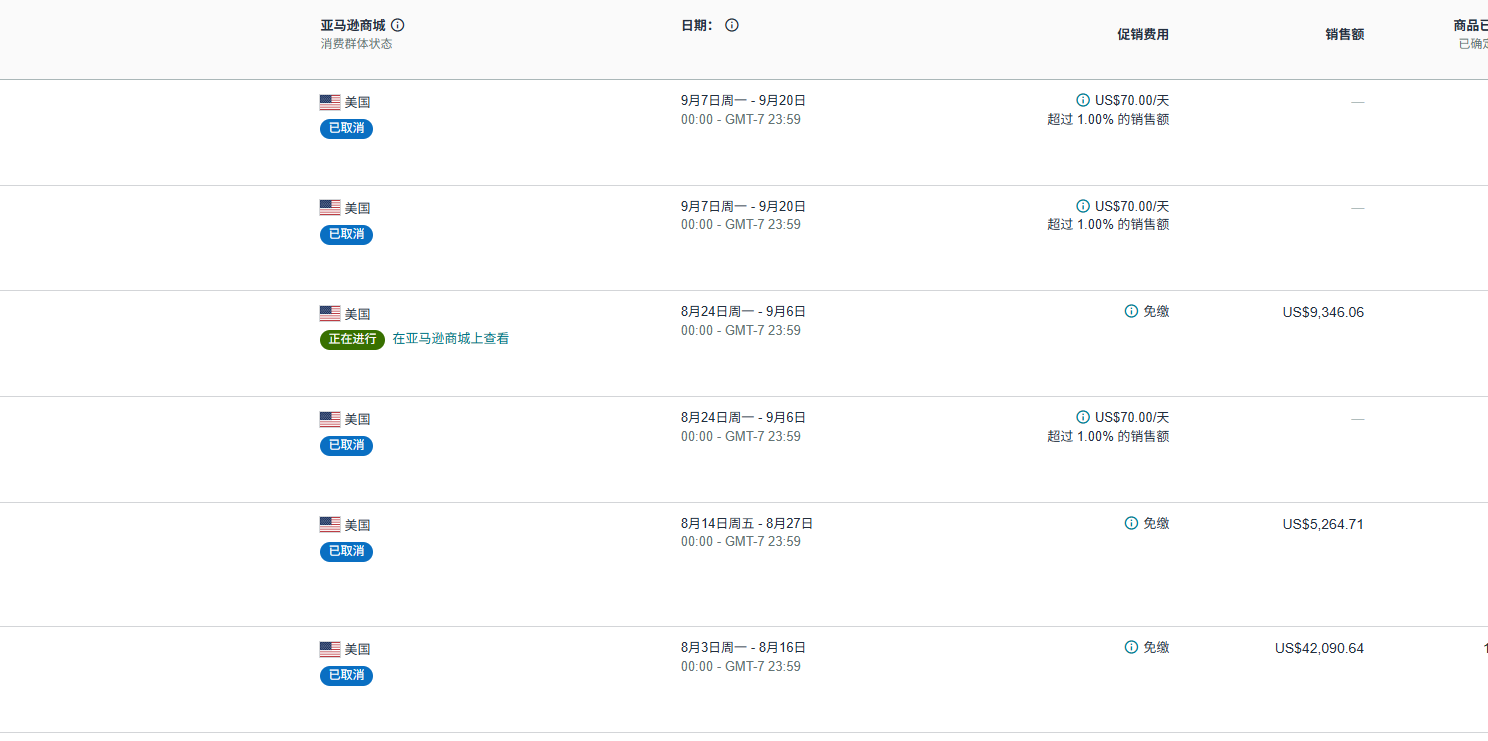The width and height of the screenshot is (1488, 741).
Task: Click the info icon beside the 亚马逊商城 header
Action: 398,25
